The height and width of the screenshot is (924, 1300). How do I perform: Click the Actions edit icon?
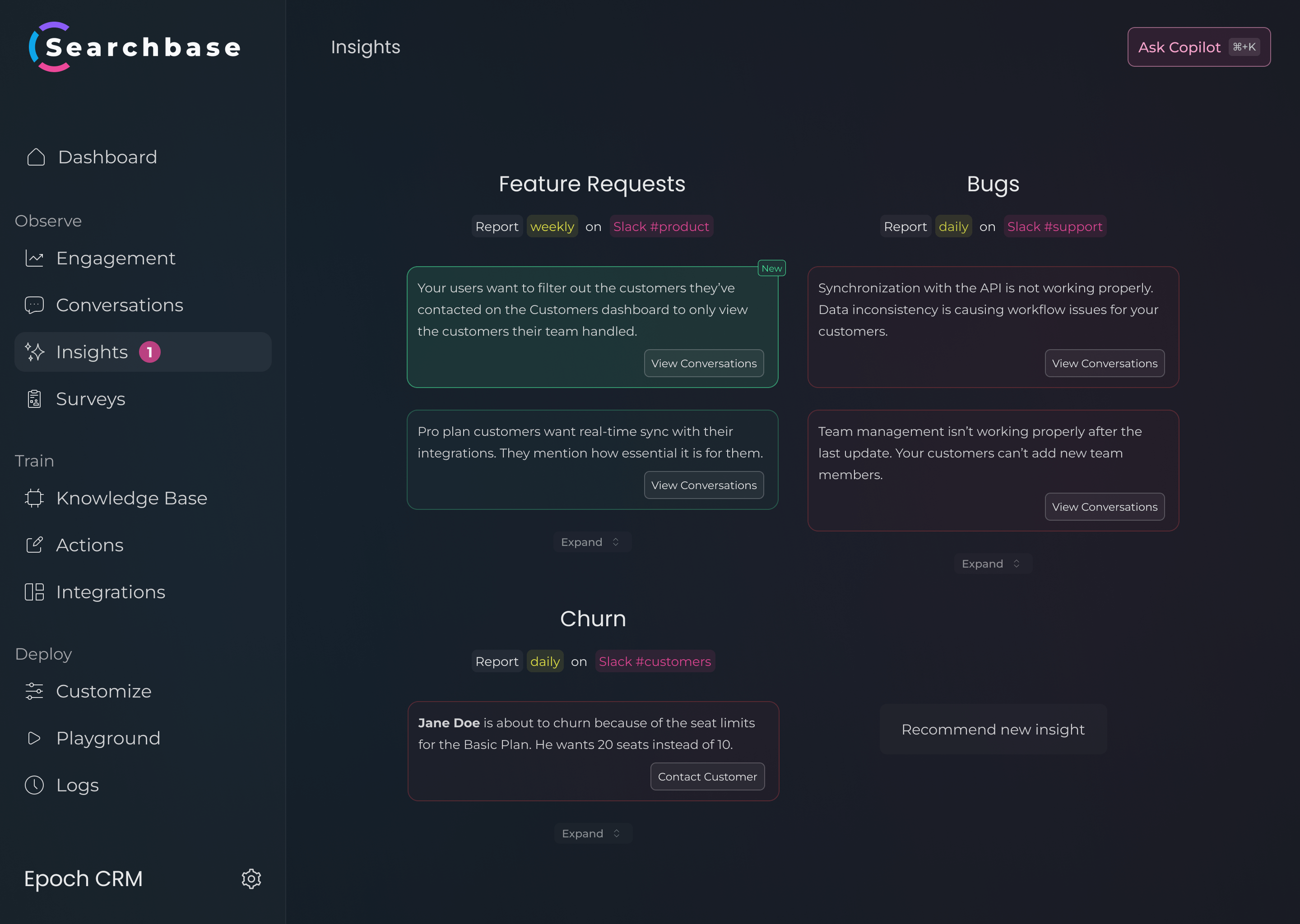[x=34, y=545]
